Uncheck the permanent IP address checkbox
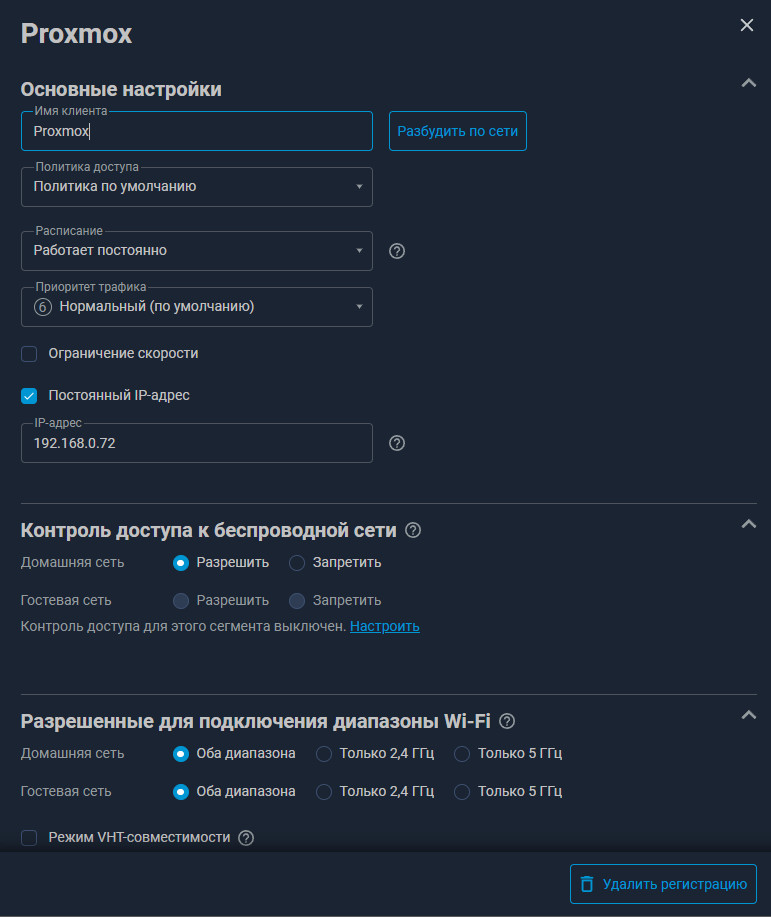 click(29, 396)
